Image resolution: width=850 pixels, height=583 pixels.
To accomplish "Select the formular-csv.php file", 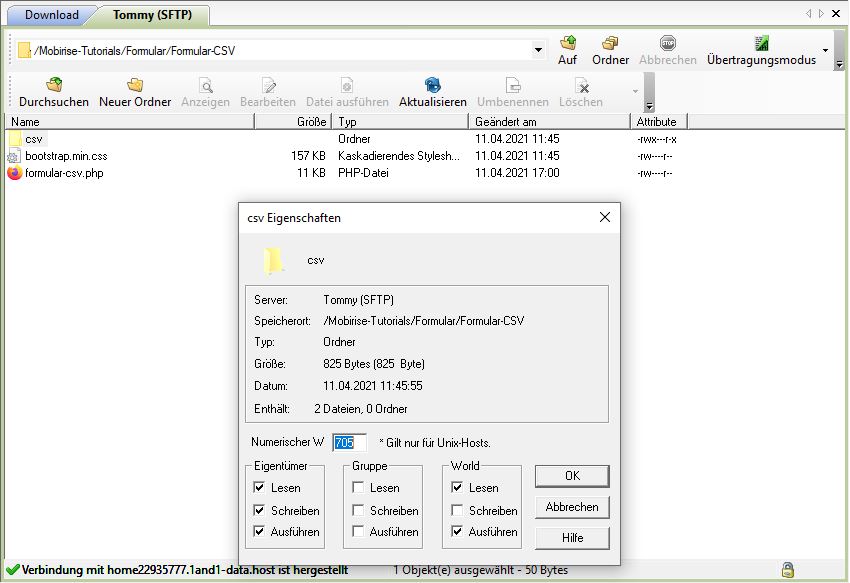I will 64,173.
